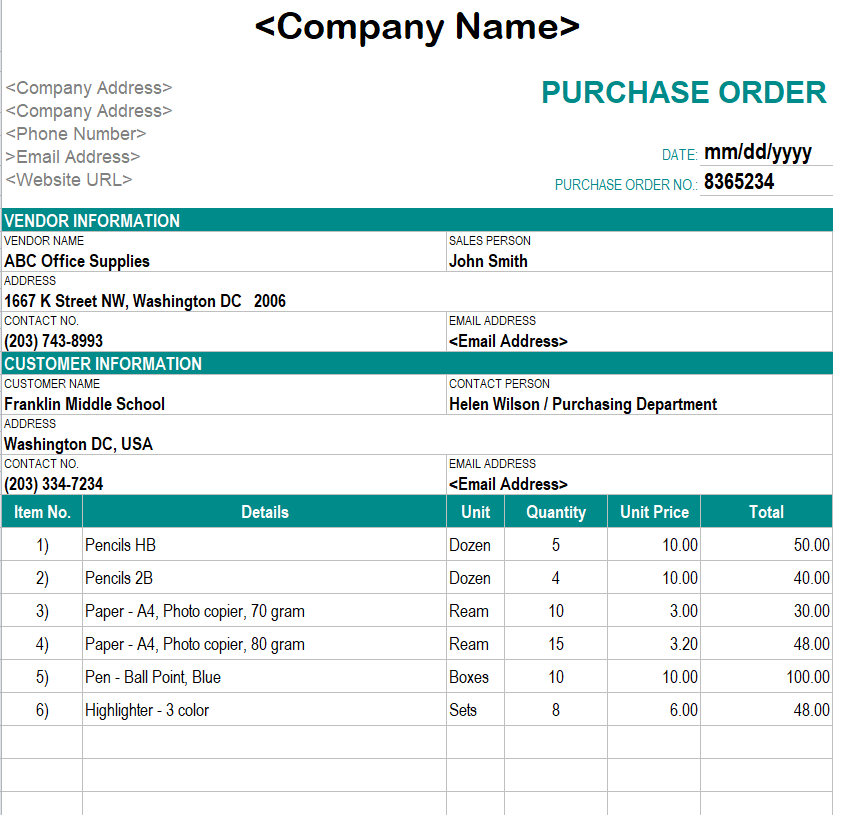Click the Total column header
841x815 pixels.
coord(766,512)
